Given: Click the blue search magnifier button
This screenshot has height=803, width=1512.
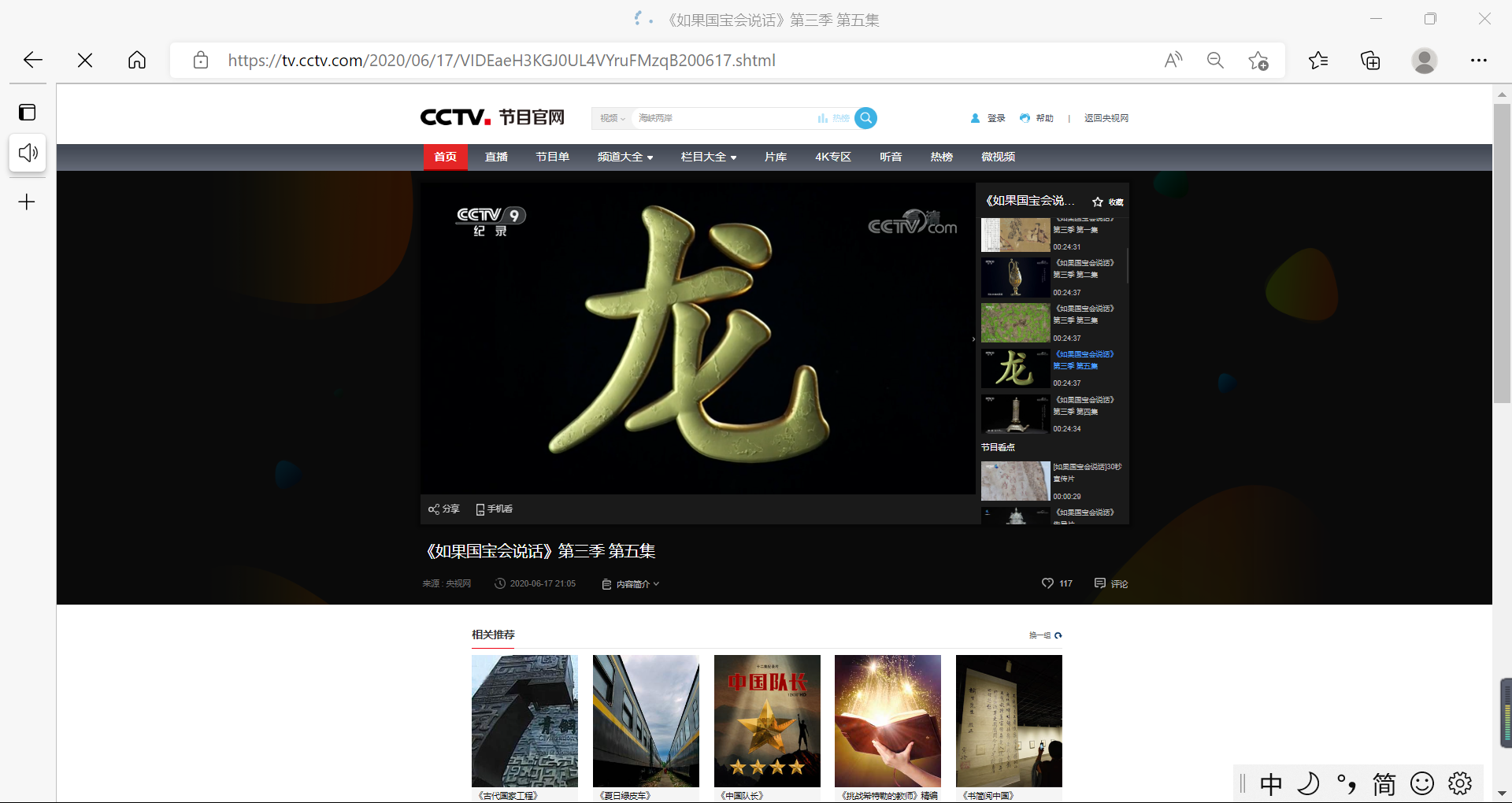Looking at the screenshot, I should pos(865,118).
